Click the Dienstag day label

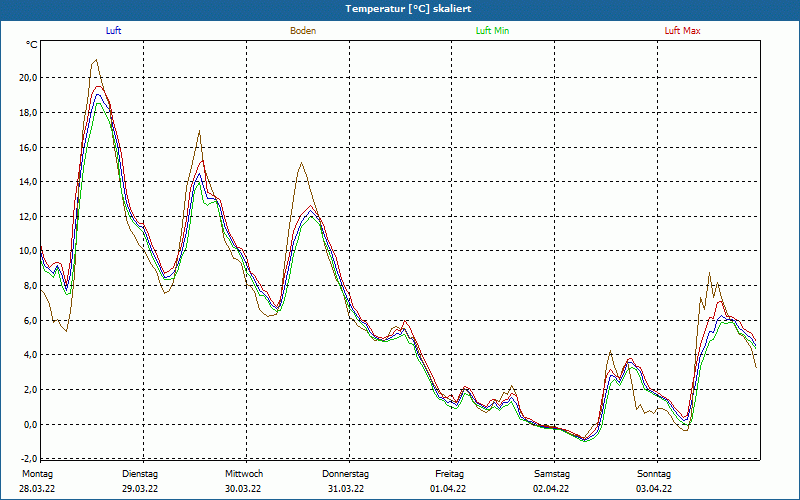click(140, 474)
